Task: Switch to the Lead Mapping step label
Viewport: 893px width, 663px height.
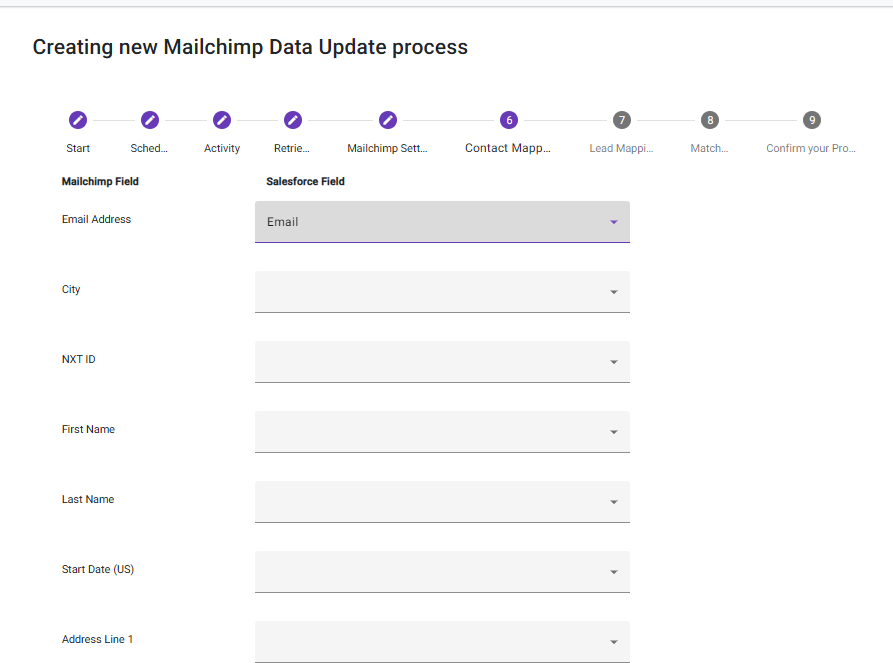Action: 621,148
